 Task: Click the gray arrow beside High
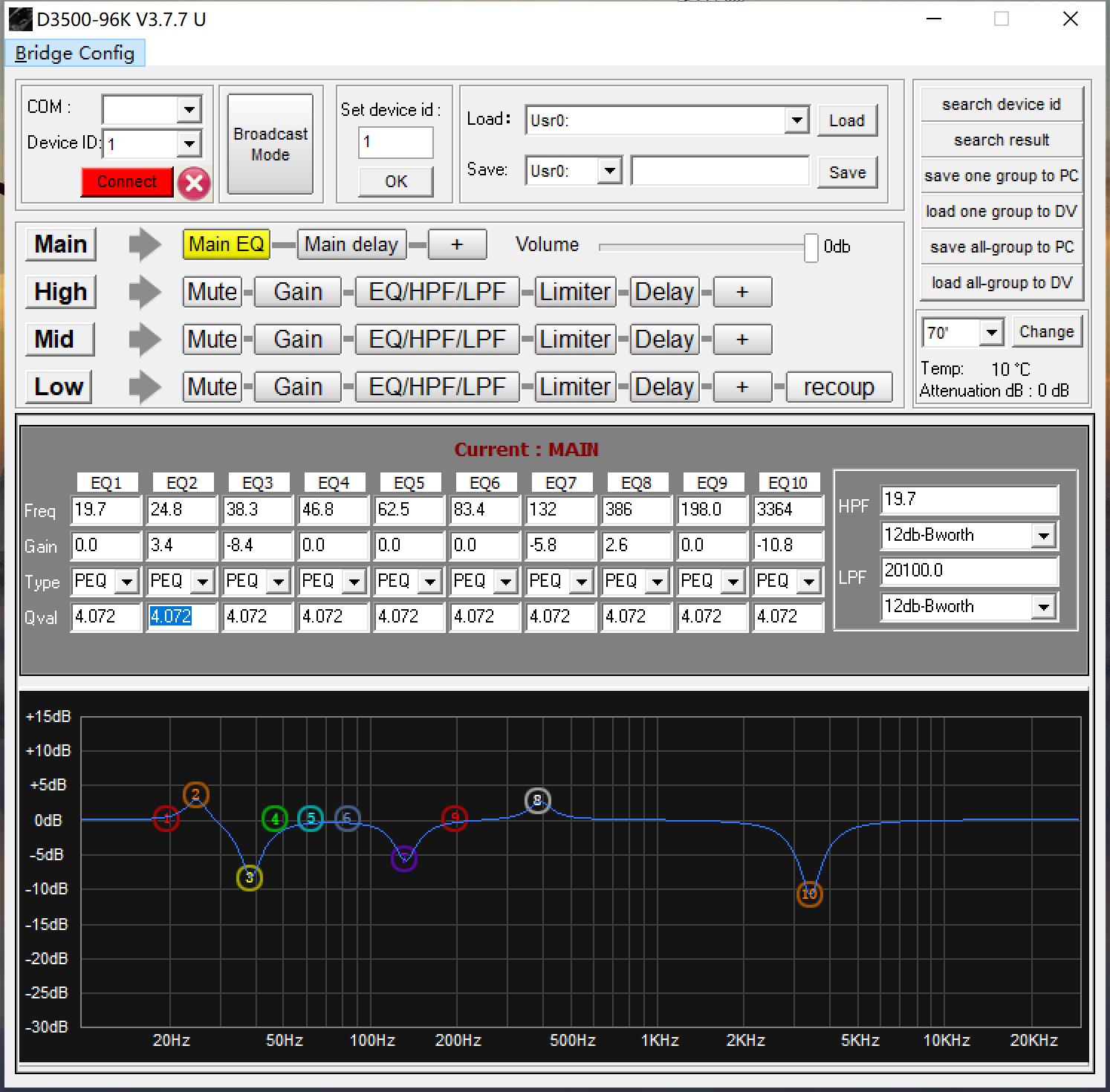point(145,292)
